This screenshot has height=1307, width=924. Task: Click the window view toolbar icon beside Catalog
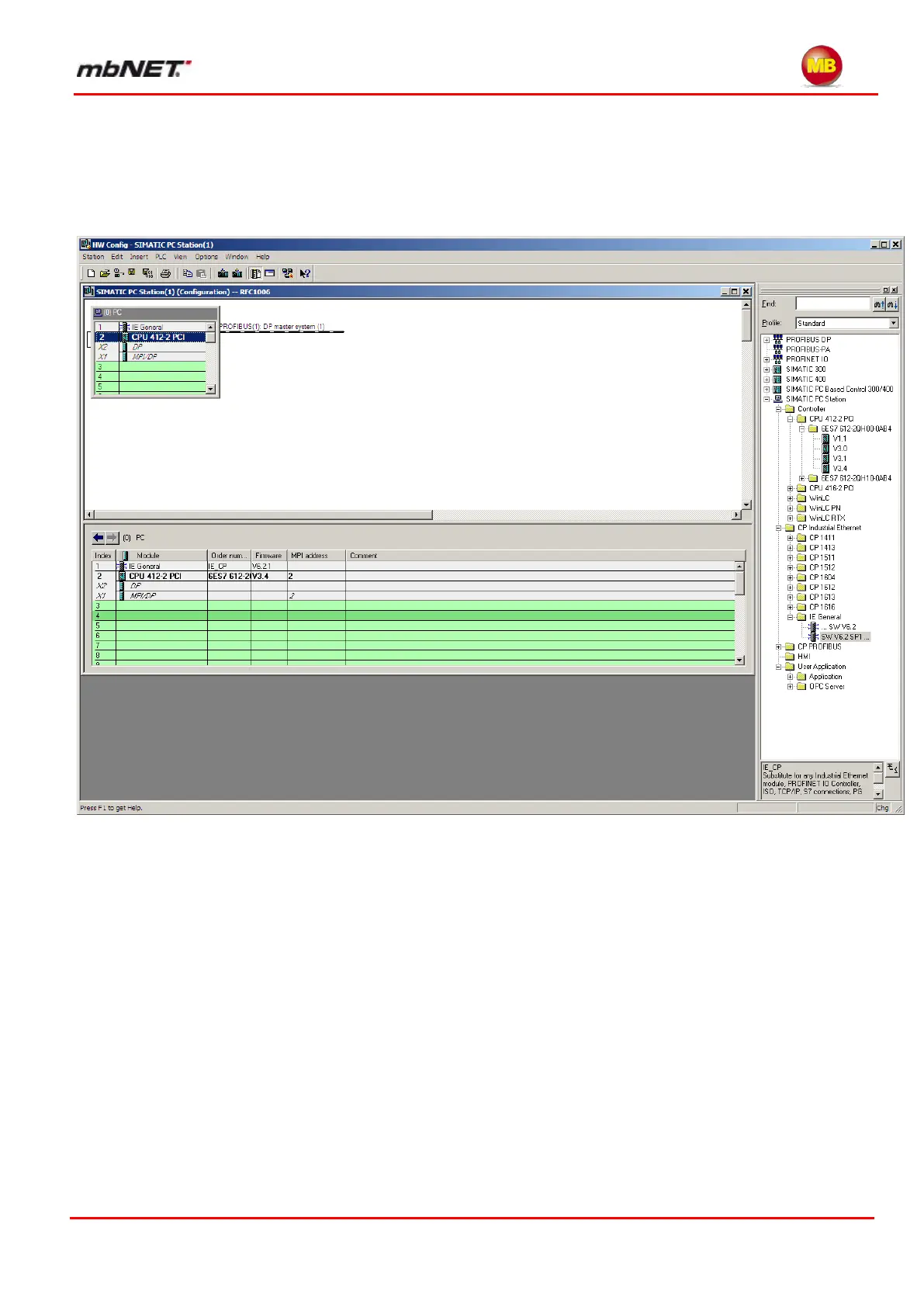click(x=270, y=273)
